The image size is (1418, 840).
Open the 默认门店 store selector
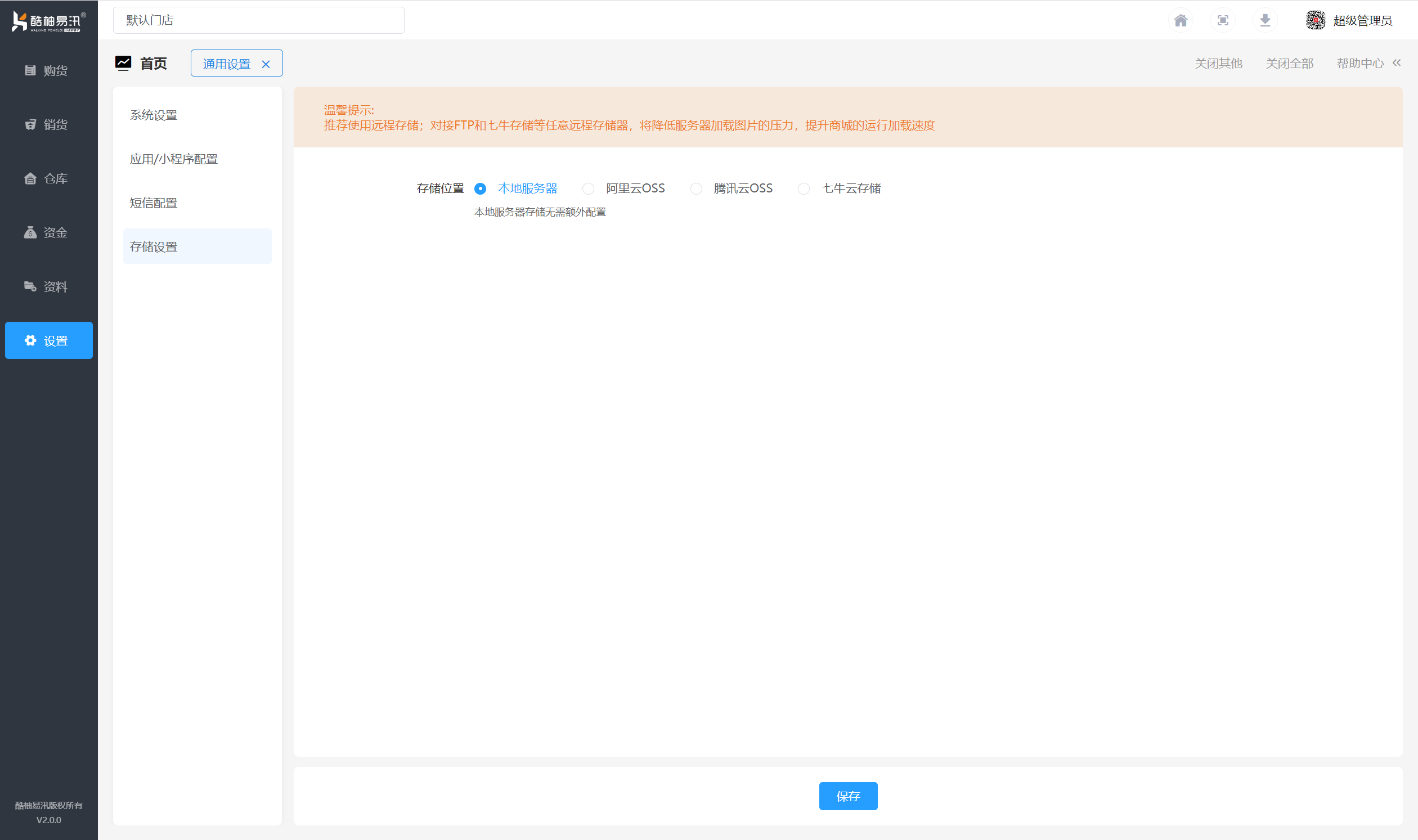pyautogui.click(x=258, y=20)
